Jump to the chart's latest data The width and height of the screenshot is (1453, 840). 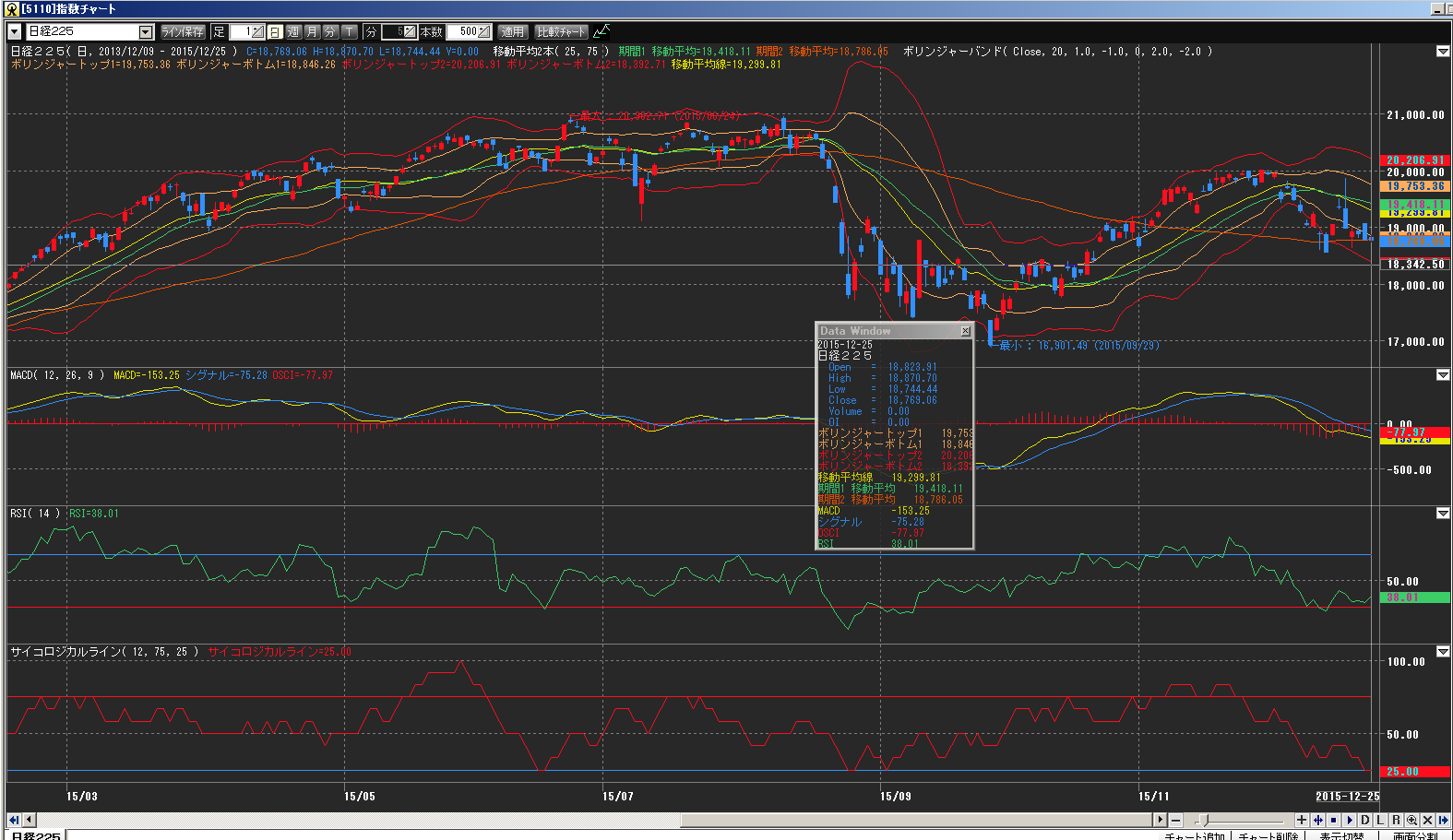pos(1443,820)
